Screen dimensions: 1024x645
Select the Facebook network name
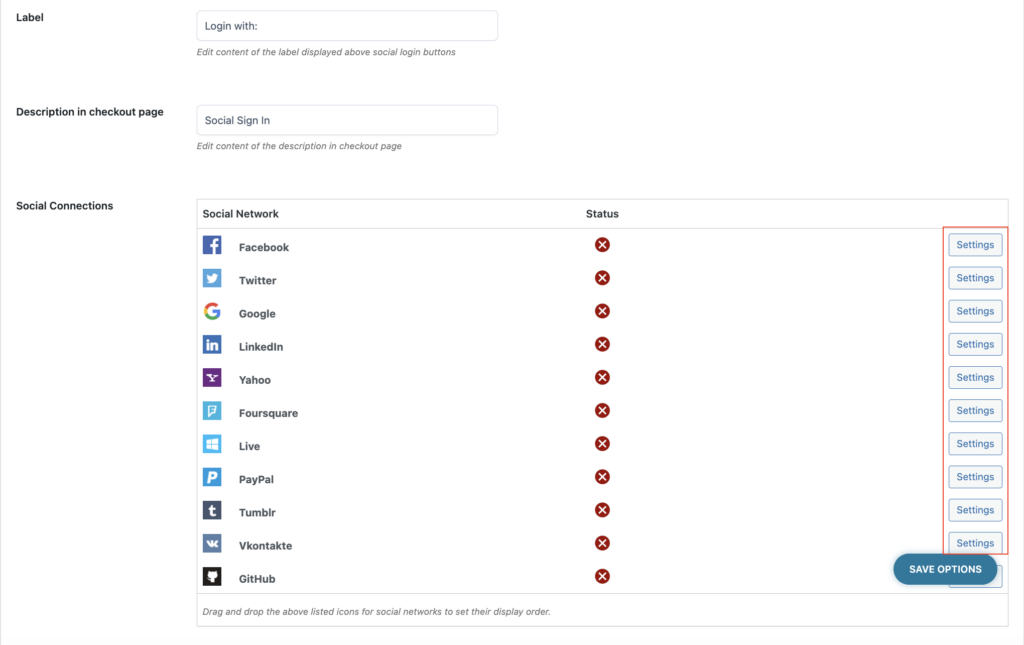coord(264,247)
